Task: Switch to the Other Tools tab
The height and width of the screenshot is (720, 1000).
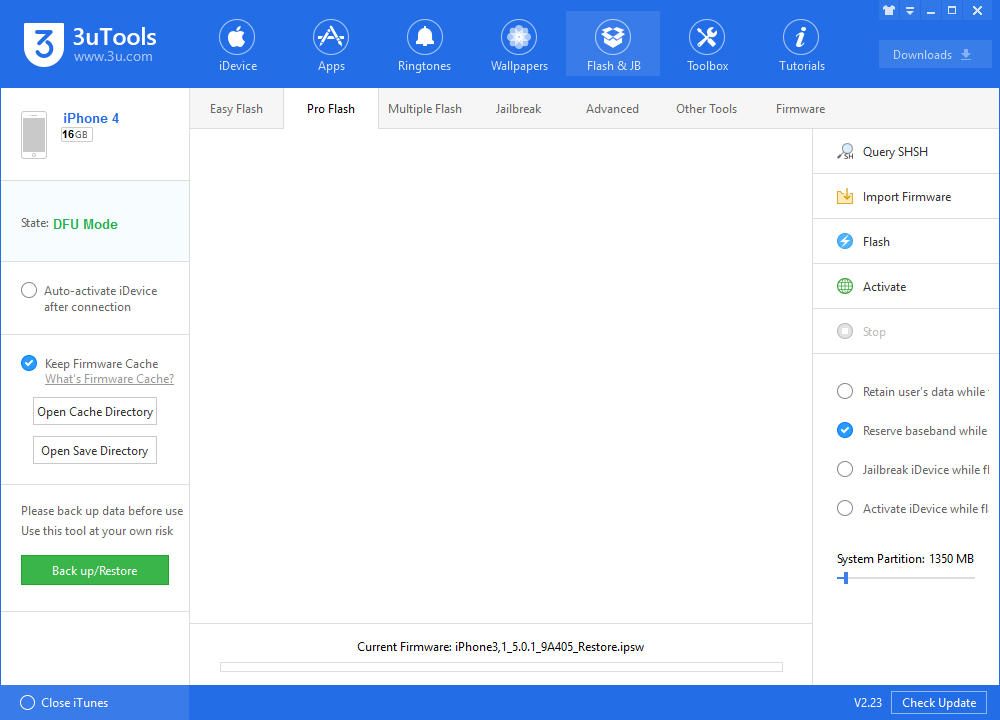Action: [707, 108]
